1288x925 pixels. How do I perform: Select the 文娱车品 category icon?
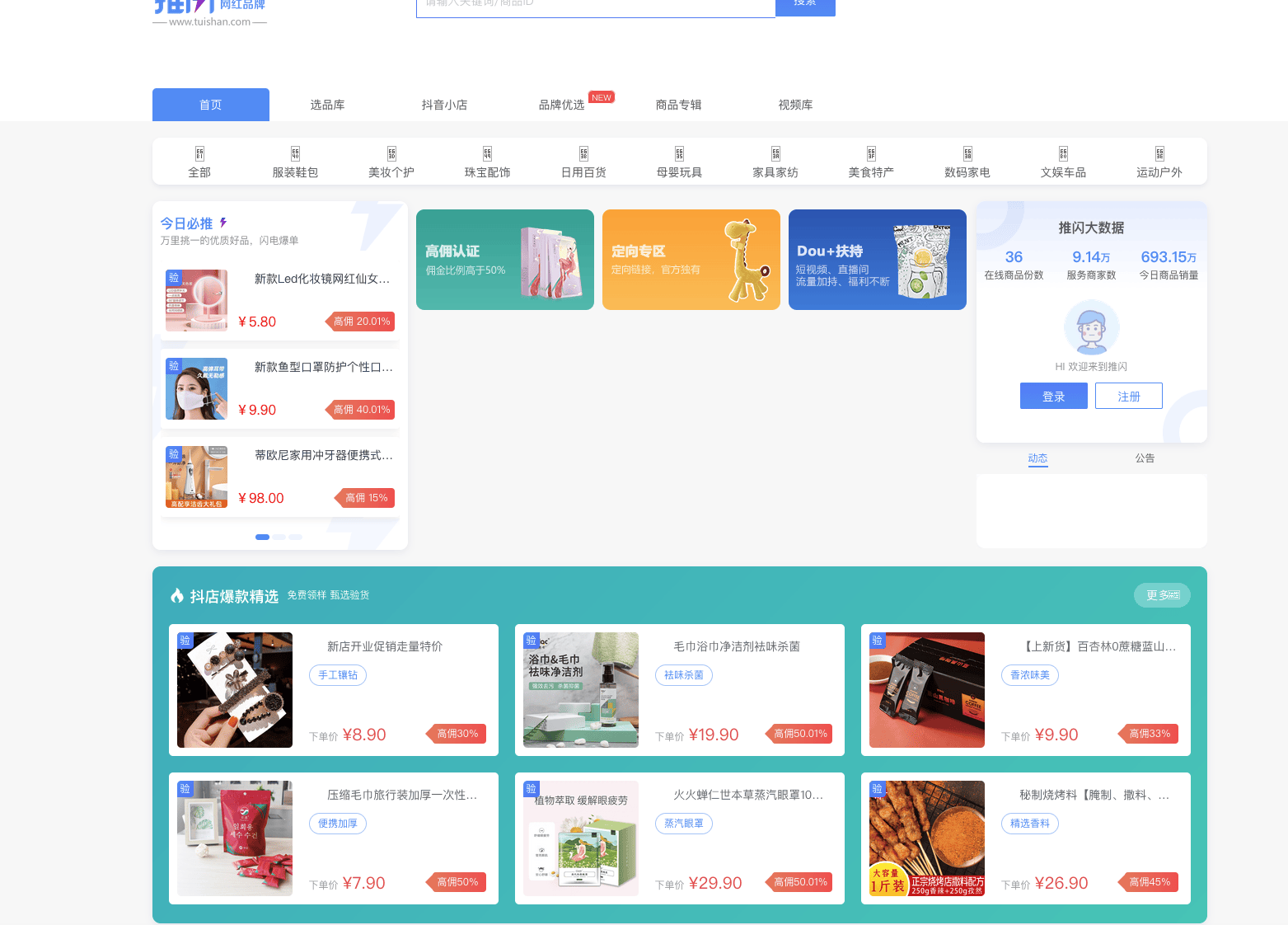[1063, 153]
